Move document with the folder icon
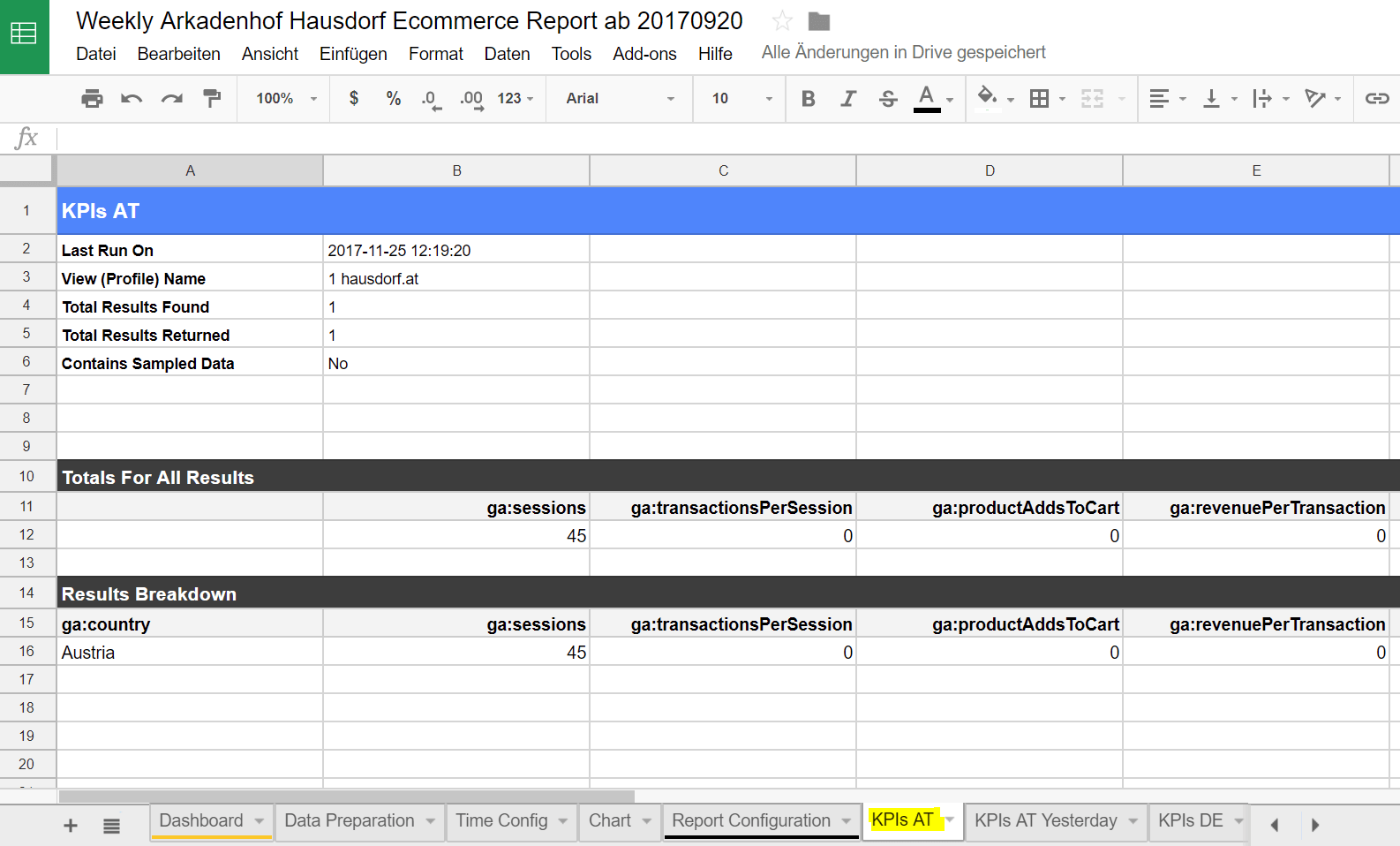This screenshot has height=846, width=1400. pyautogui.click(x=819, y=21)
